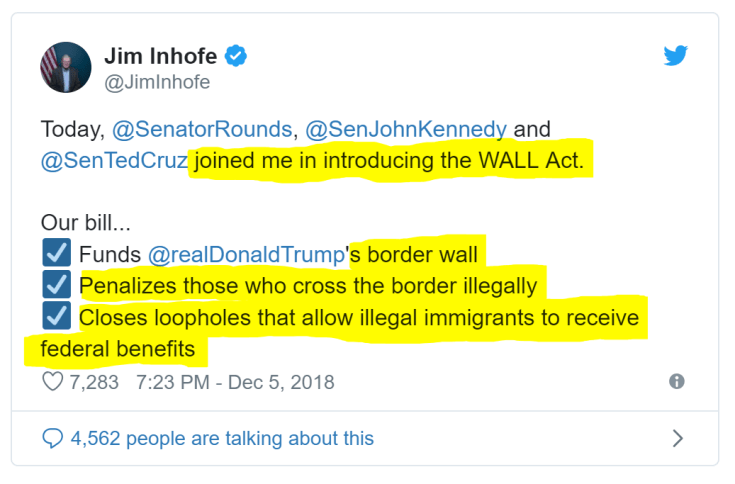
Task: Open "4,562 people are talking about this"
Action: [x=222, y=438]
